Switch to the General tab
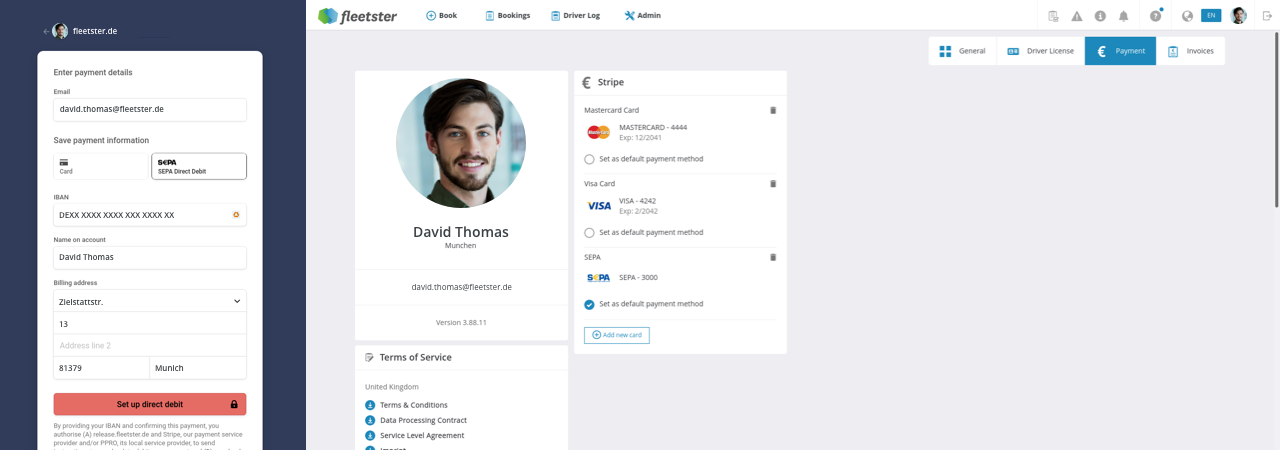Viewport: 1280px width, 450px height. point(962,51)
